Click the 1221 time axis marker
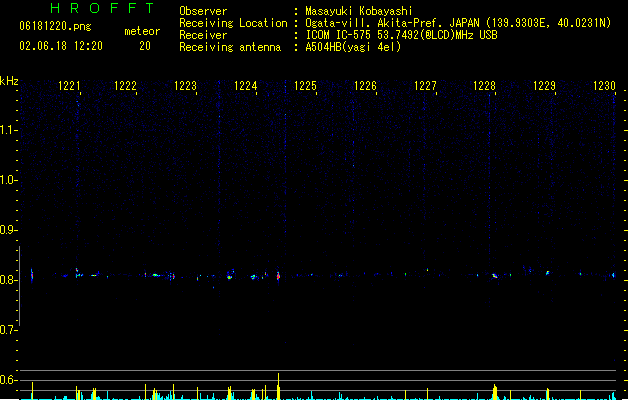 69,86
